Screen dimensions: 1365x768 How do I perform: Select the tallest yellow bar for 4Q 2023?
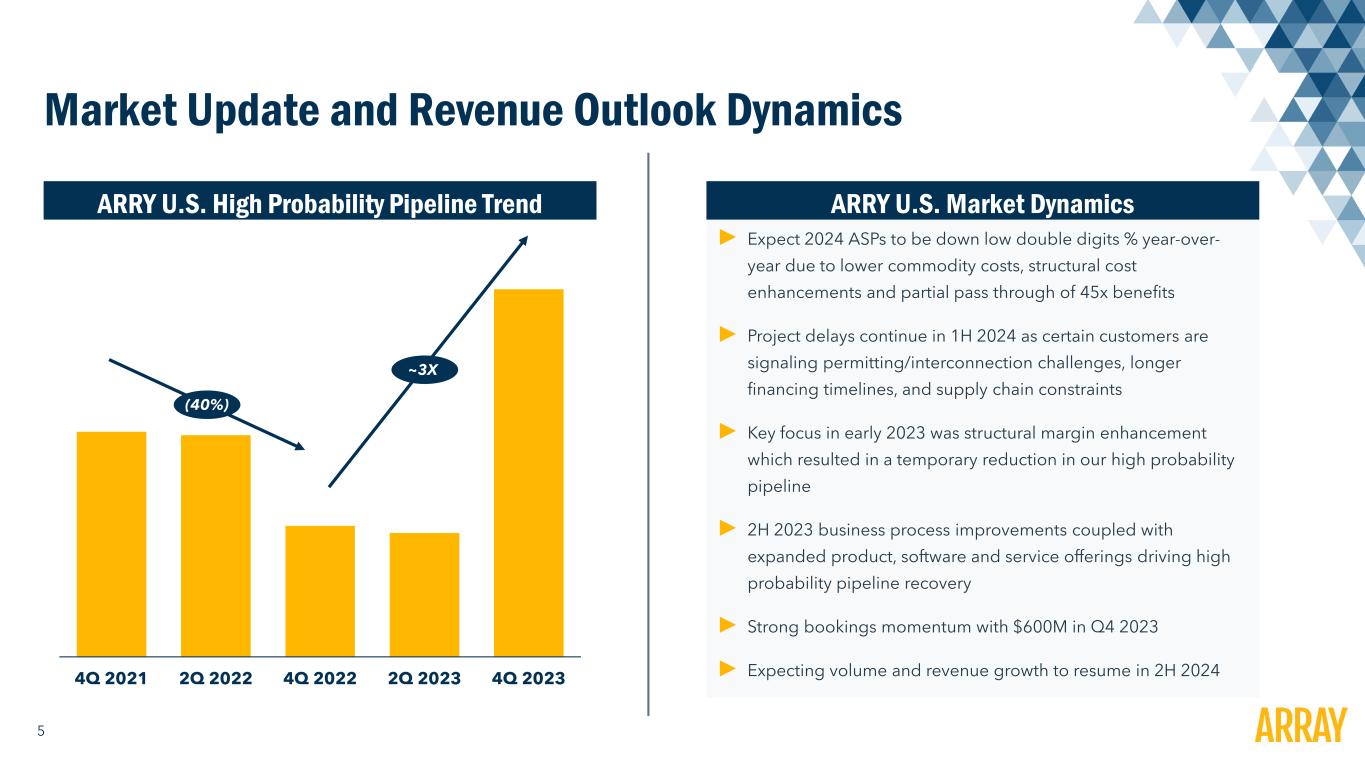(529, 470)
